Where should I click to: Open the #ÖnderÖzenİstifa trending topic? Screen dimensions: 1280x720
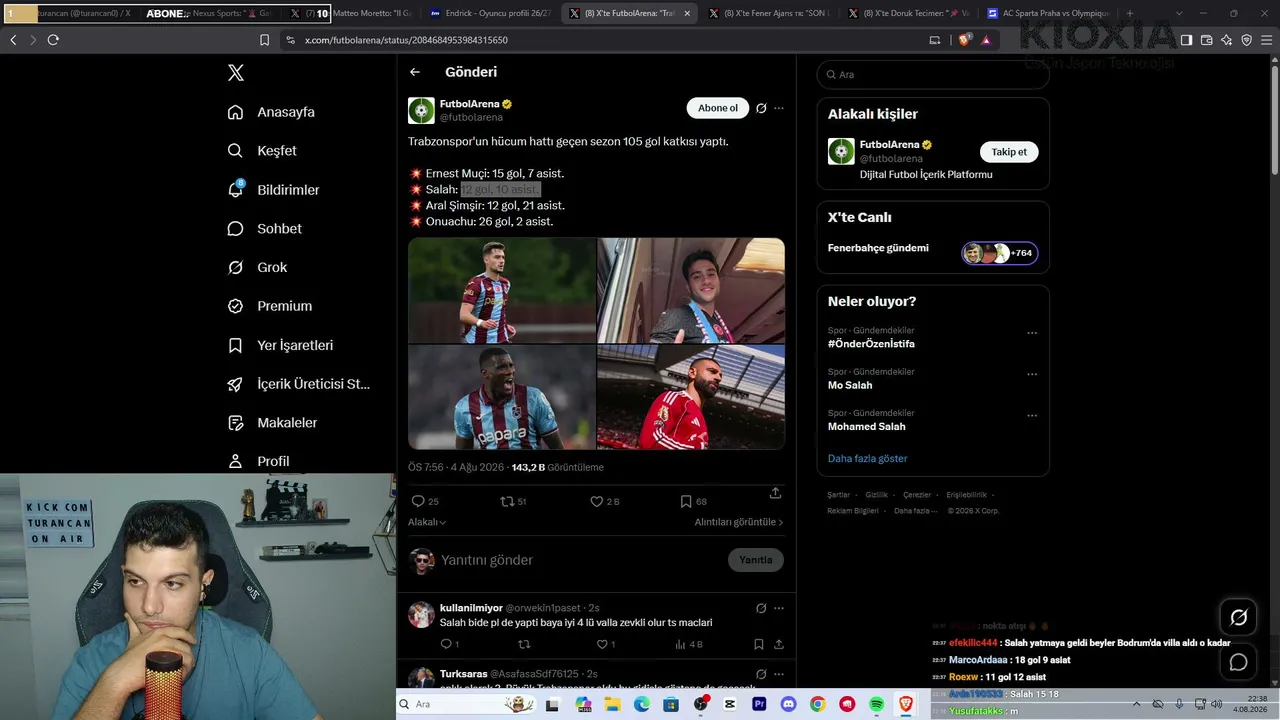(871, 344)
